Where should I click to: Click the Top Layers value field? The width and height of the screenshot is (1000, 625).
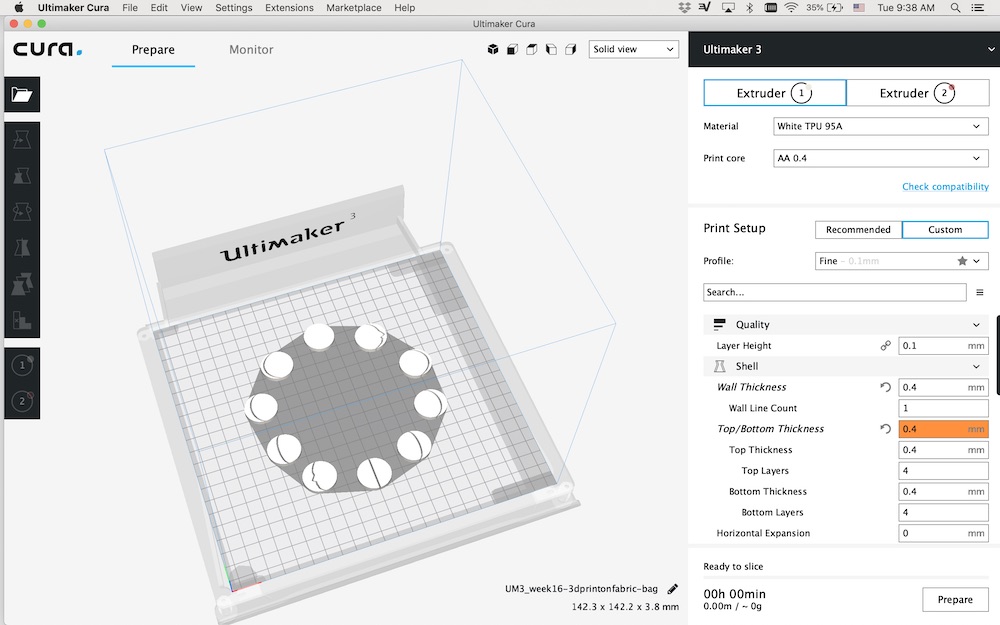[943, 471]
